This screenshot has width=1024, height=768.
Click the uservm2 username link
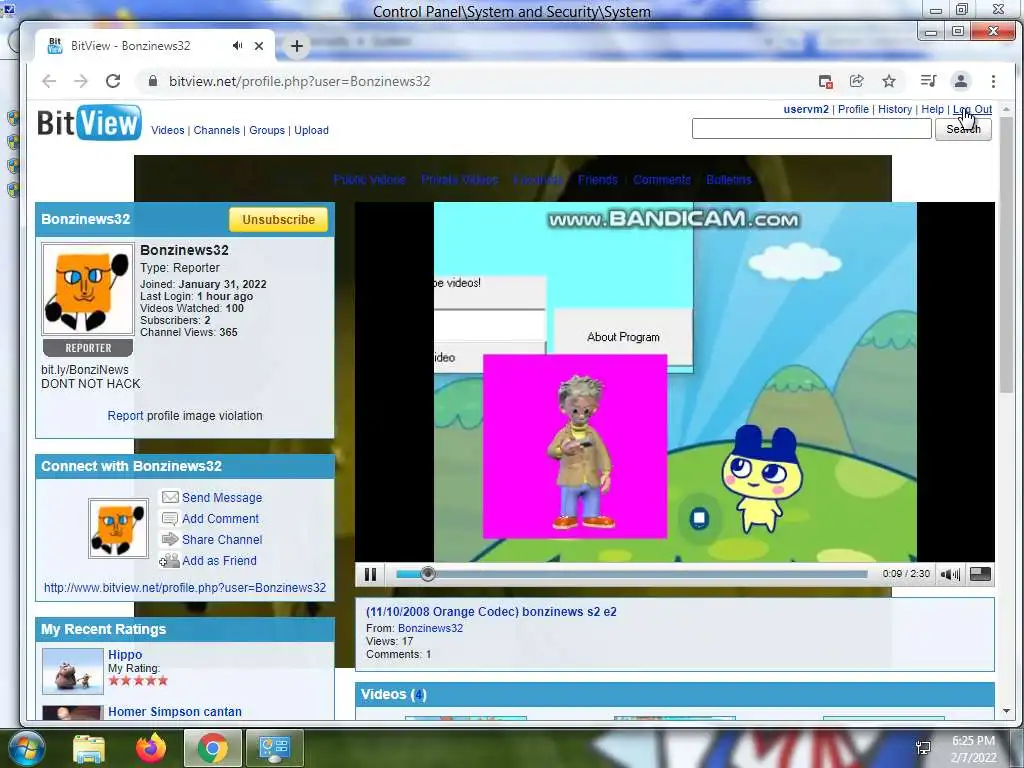point(806,109)
